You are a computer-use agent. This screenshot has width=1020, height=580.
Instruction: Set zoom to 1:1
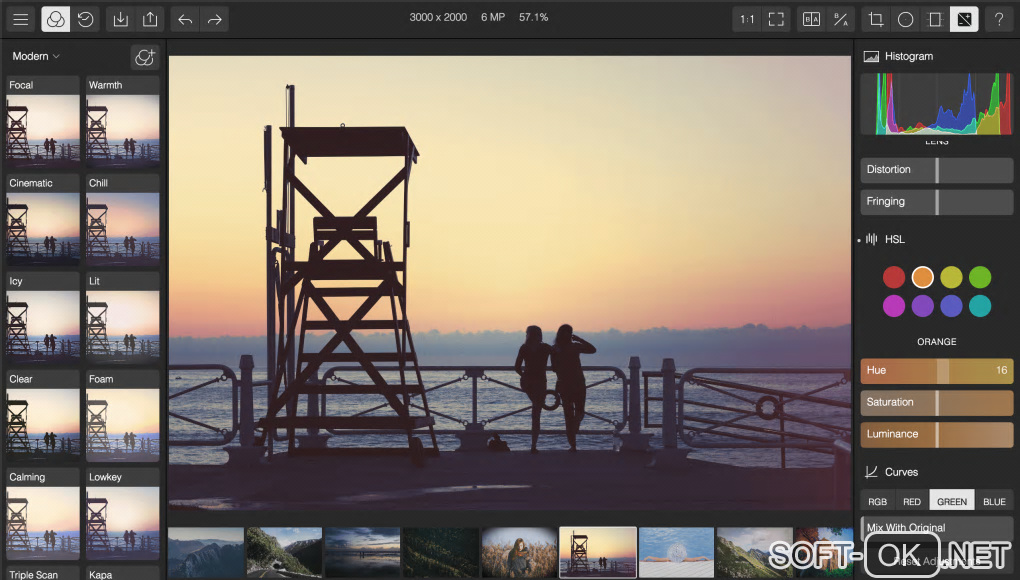[x=747, y=20]
